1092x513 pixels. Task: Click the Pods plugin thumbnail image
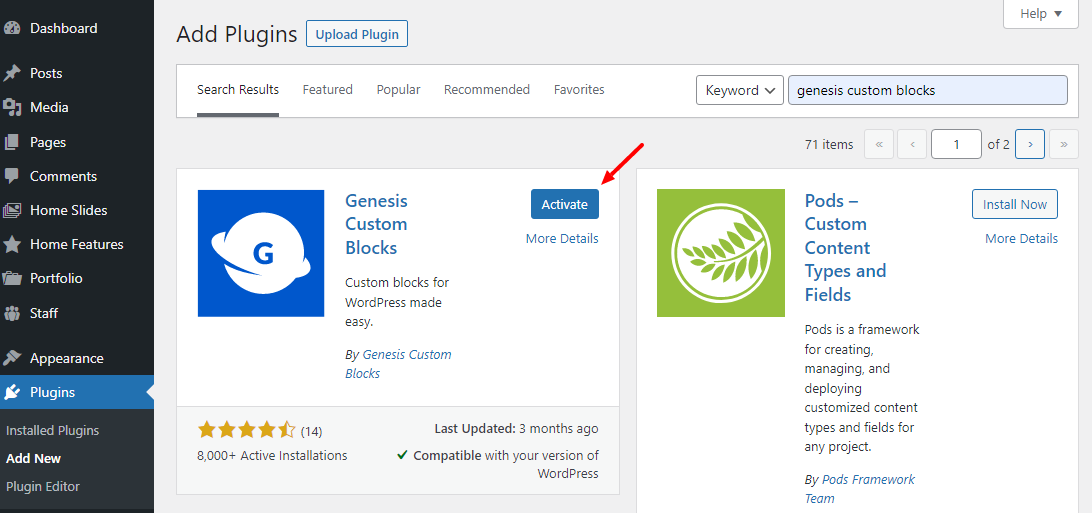click(x=720, y=253)
